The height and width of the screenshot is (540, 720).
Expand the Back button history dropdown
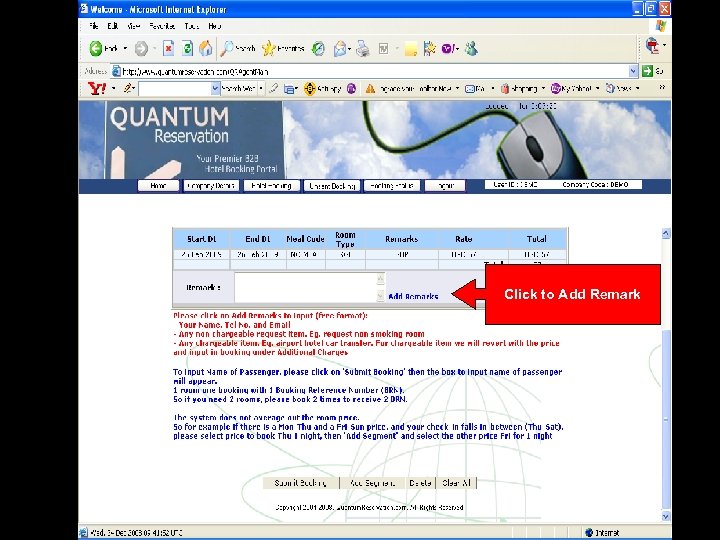coord(124,48)
